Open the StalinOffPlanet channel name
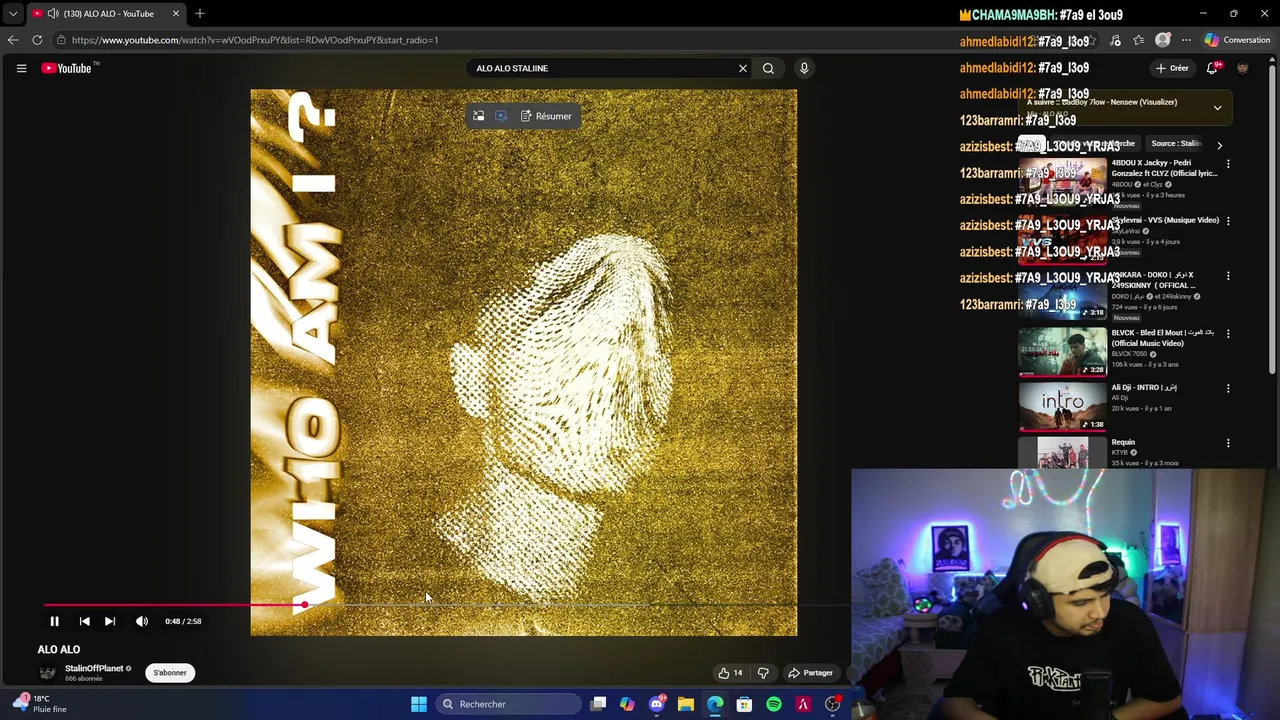 (94, 668)
